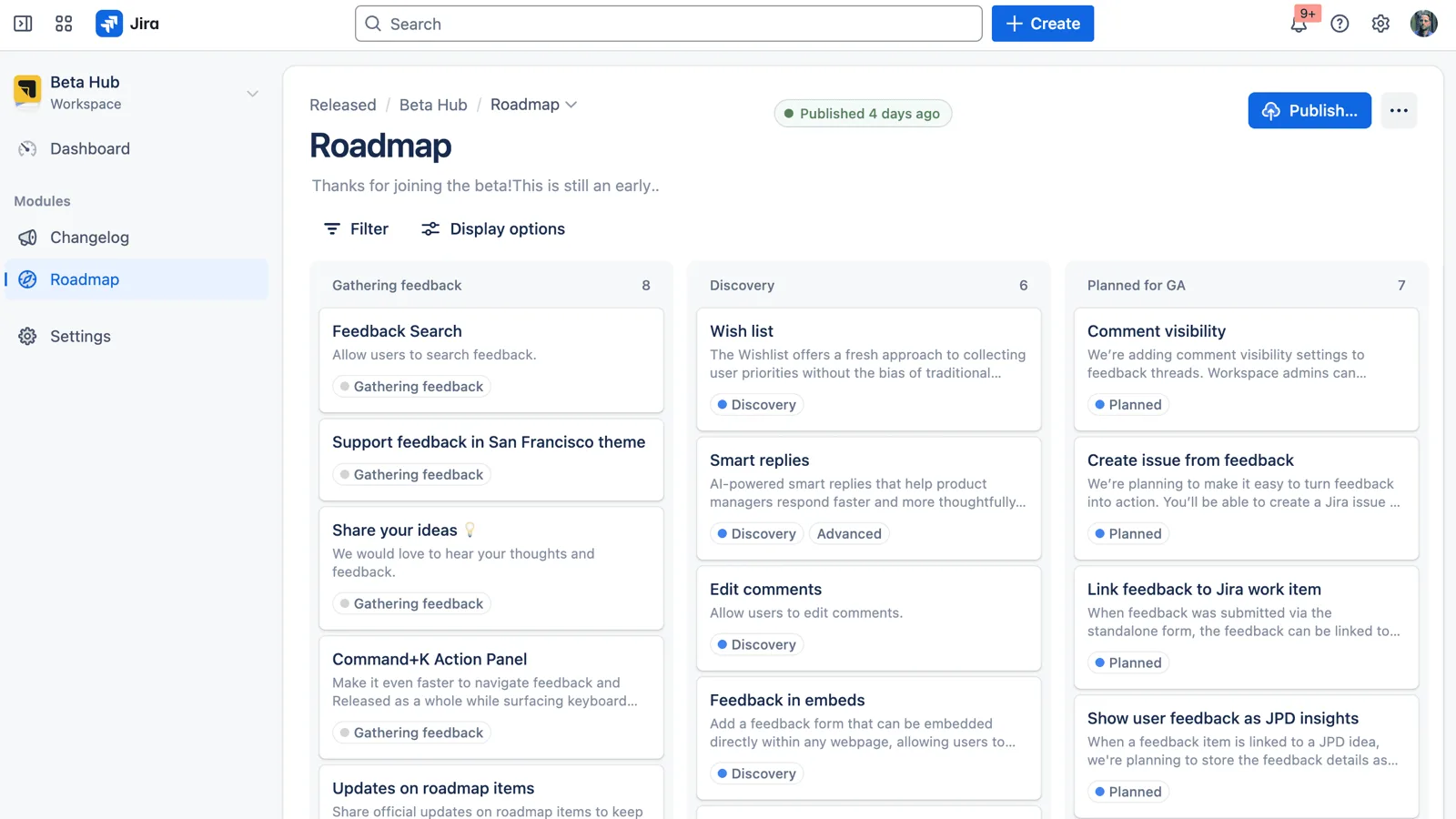Select the Roadmap module
Viewport: 1456px width, 819px height.
[x=136, y=279]
